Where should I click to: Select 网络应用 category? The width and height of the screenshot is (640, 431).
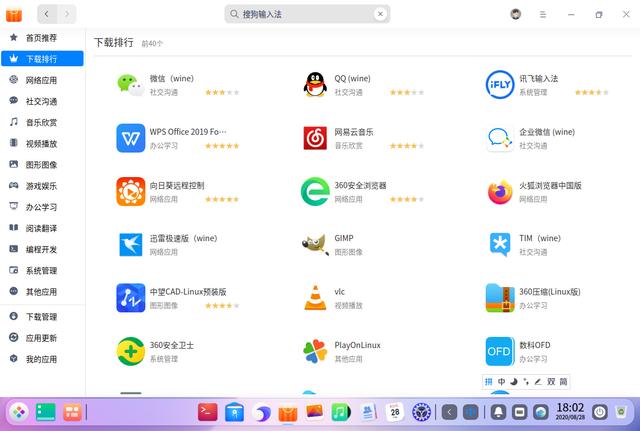click(42, 80)
